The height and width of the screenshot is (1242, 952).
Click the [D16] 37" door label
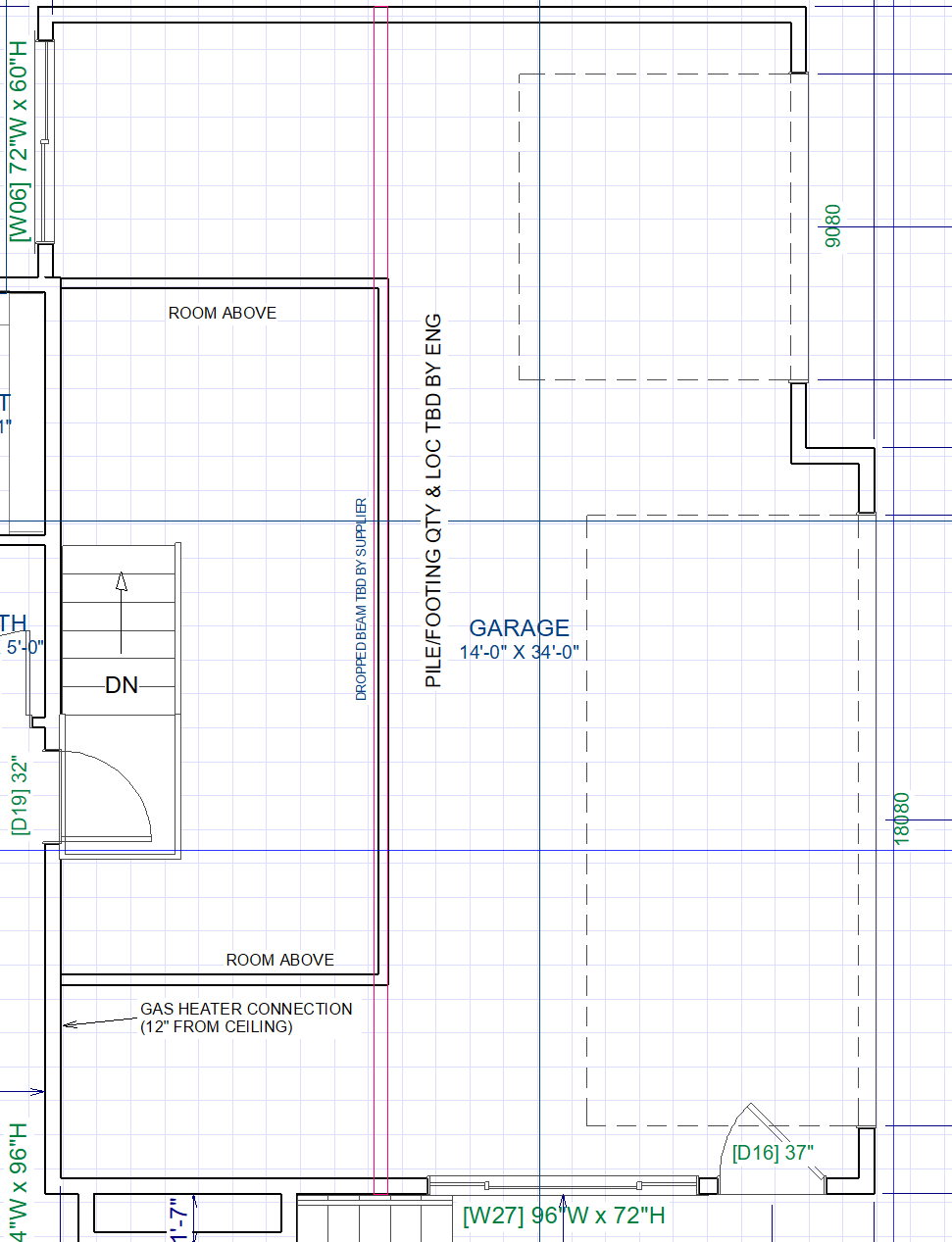pos(773,1153)
